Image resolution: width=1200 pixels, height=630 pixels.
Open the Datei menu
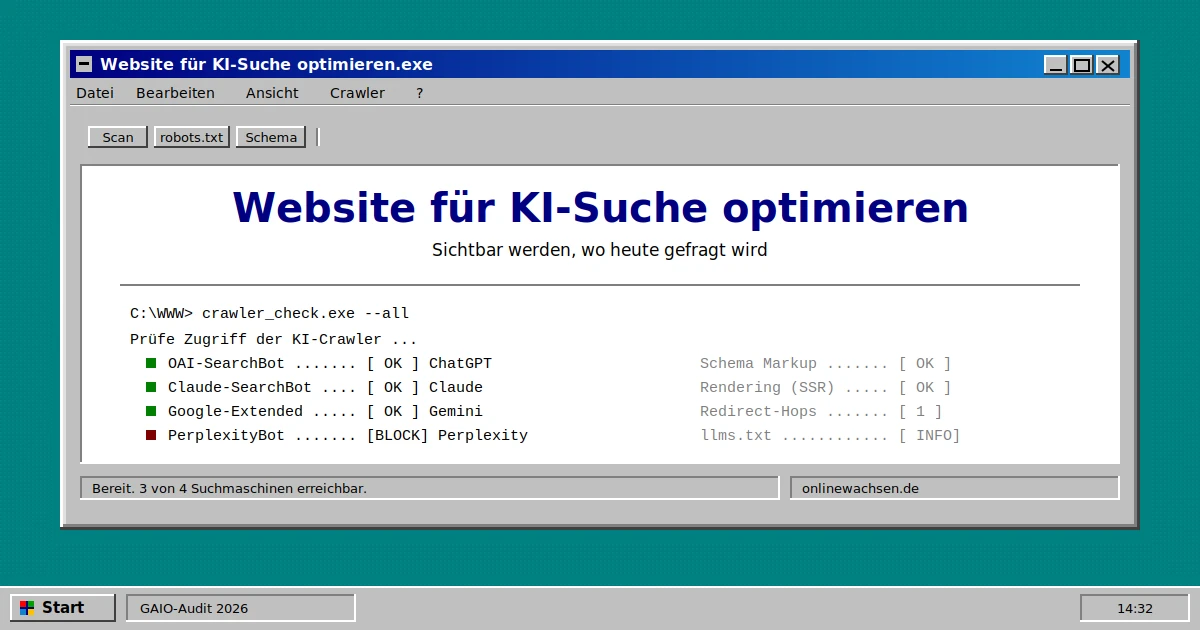pos(95,93)
